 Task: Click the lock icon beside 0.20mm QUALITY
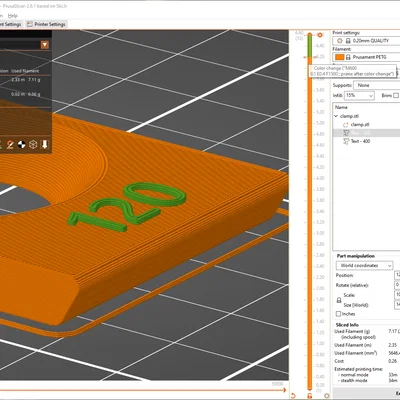pyautogui.click(x=348, y=41)
